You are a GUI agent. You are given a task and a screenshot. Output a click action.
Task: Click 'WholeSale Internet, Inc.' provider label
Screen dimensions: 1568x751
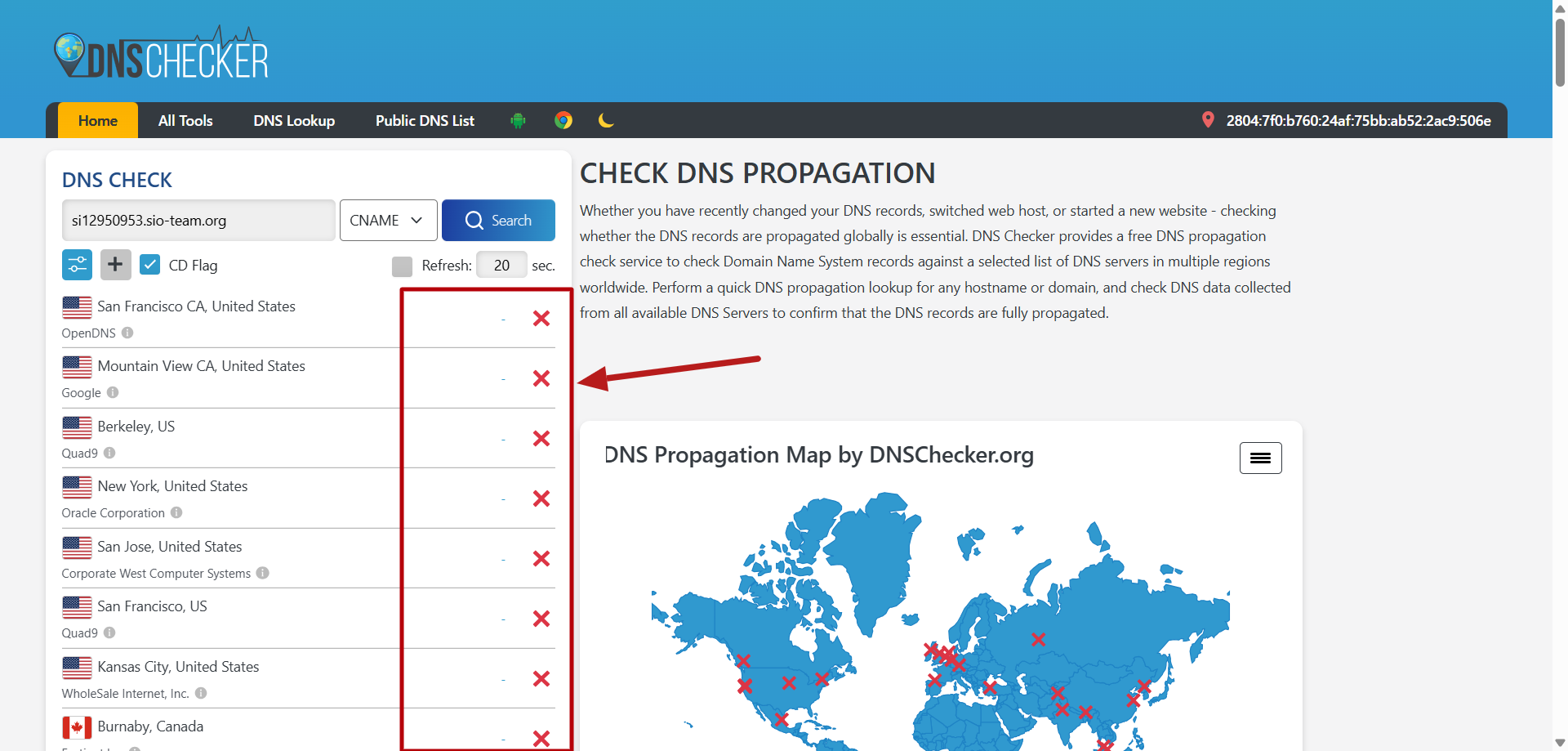pos(126,694)
